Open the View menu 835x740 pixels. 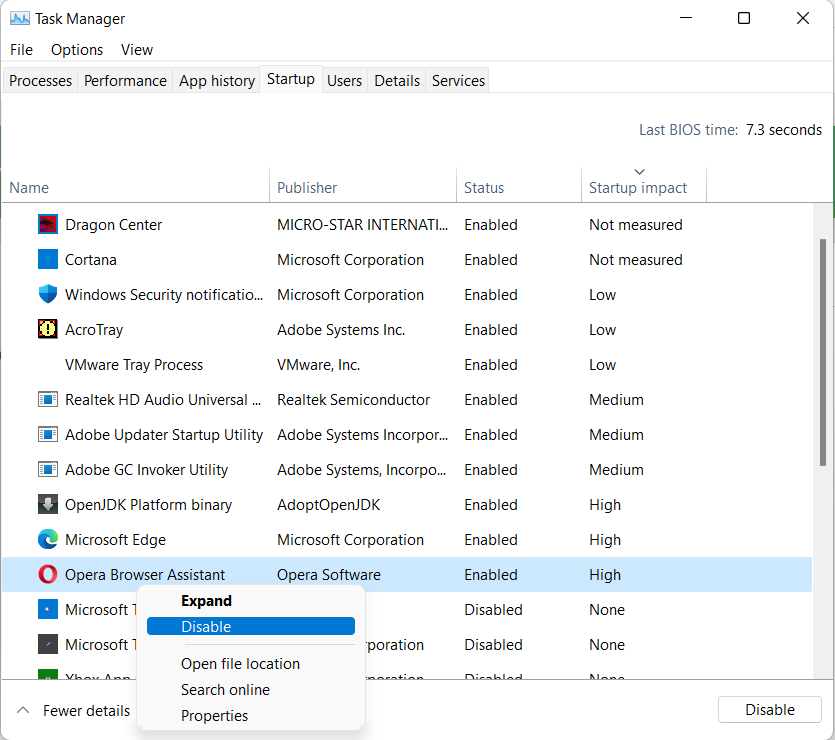pos(137,50)
